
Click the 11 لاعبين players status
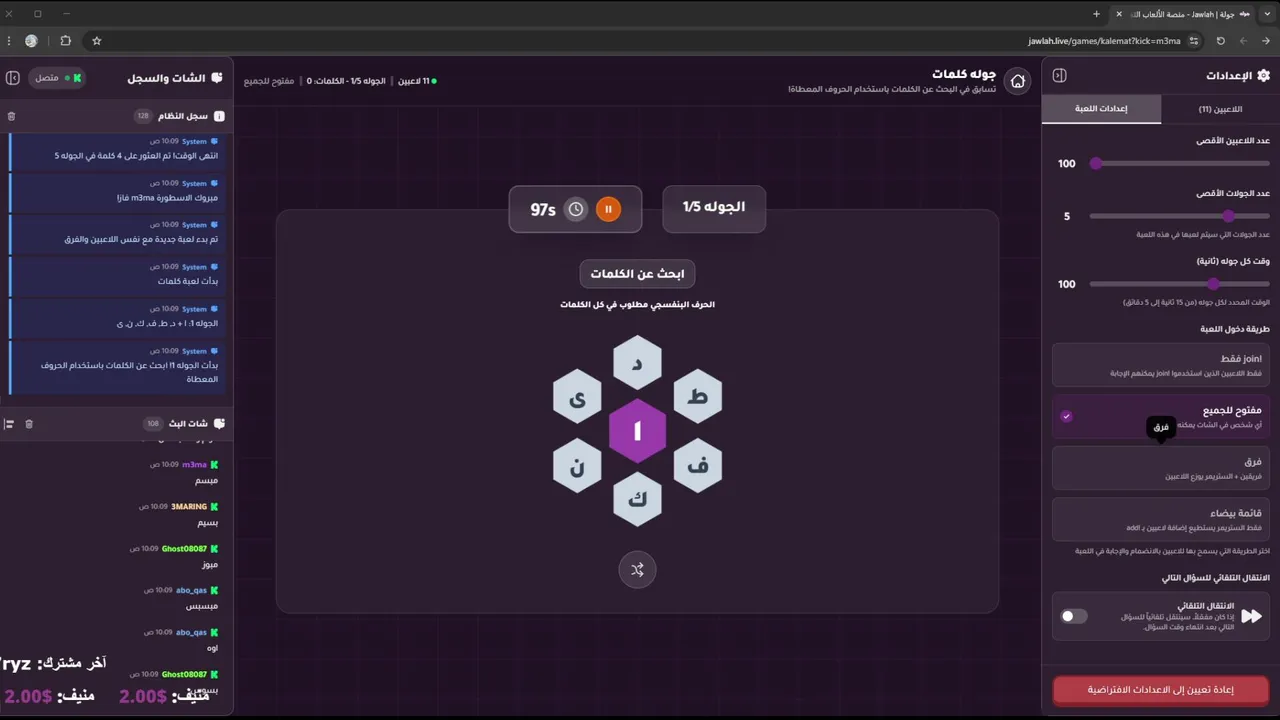click(x=417, y=81)
